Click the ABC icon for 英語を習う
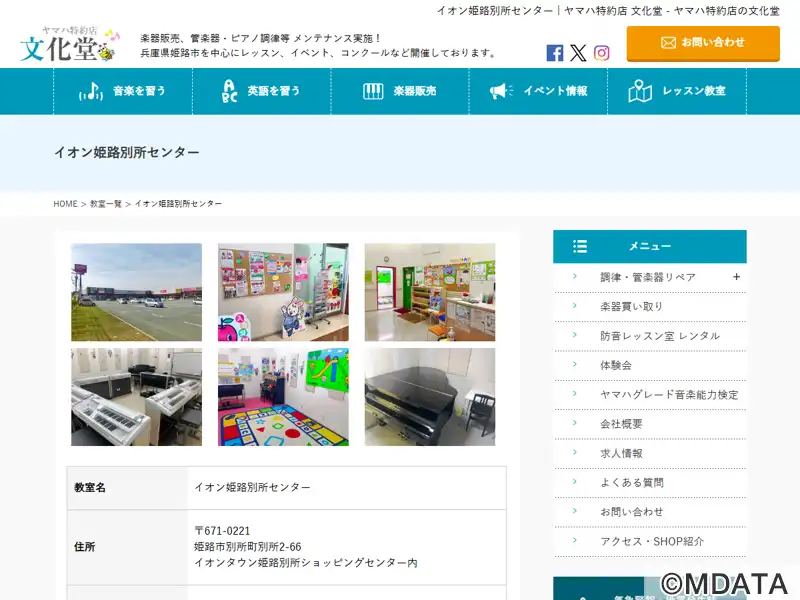 pyautogui.click(x=230, y=91)
